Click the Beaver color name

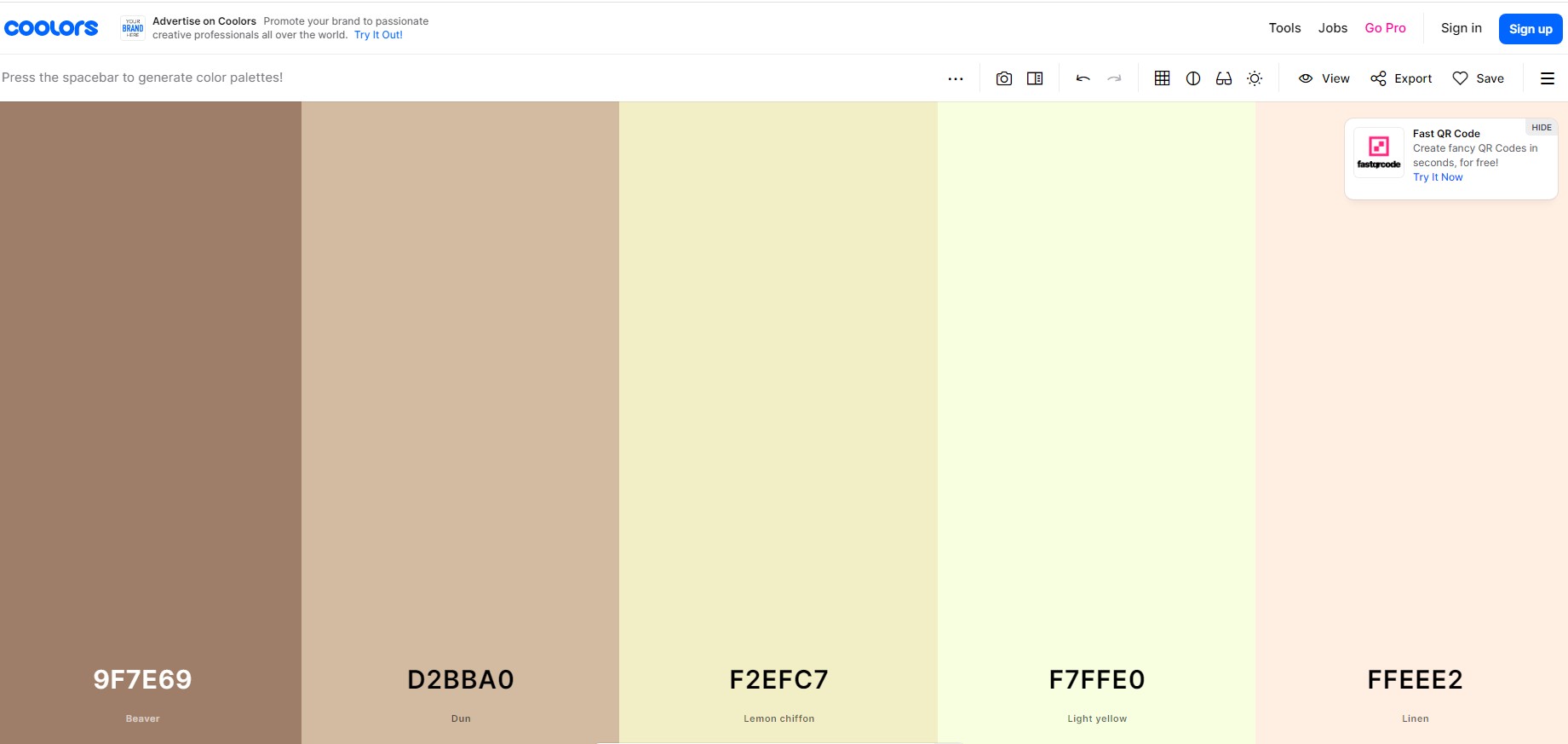(x=142, y=718)
